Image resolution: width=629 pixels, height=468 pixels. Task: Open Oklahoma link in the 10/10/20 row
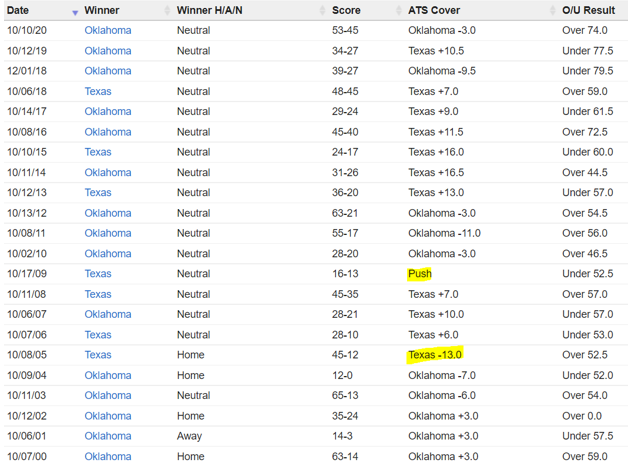point(107,30)
